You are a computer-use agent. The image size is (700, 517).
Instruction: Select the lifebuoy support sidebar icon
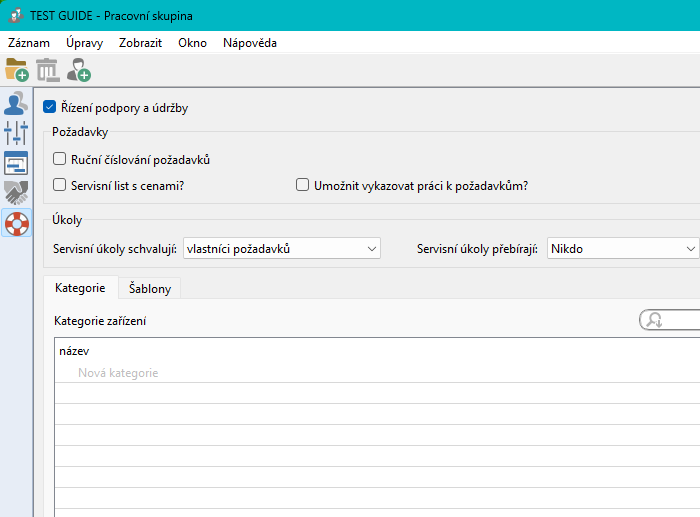(16, 222)
